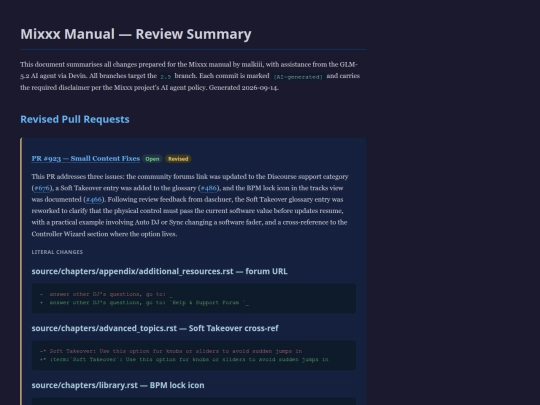Click the additional_resources.rst forum URL heading
The width and height of the screenshot is (540, 405).
(x=159, y=271)
